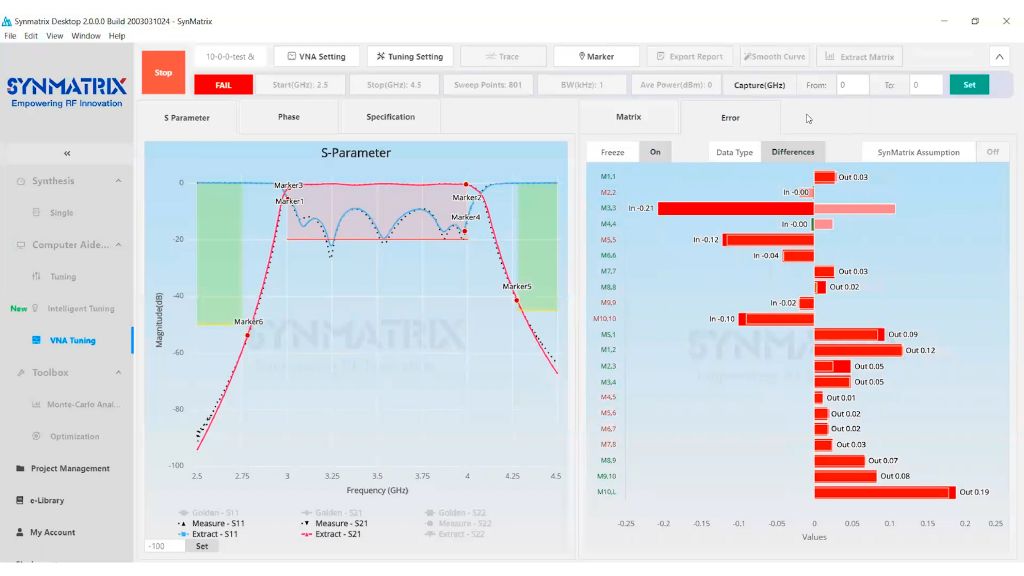Open the e-Library section
Screen dimensions: 1024x576
coord(46,500)
